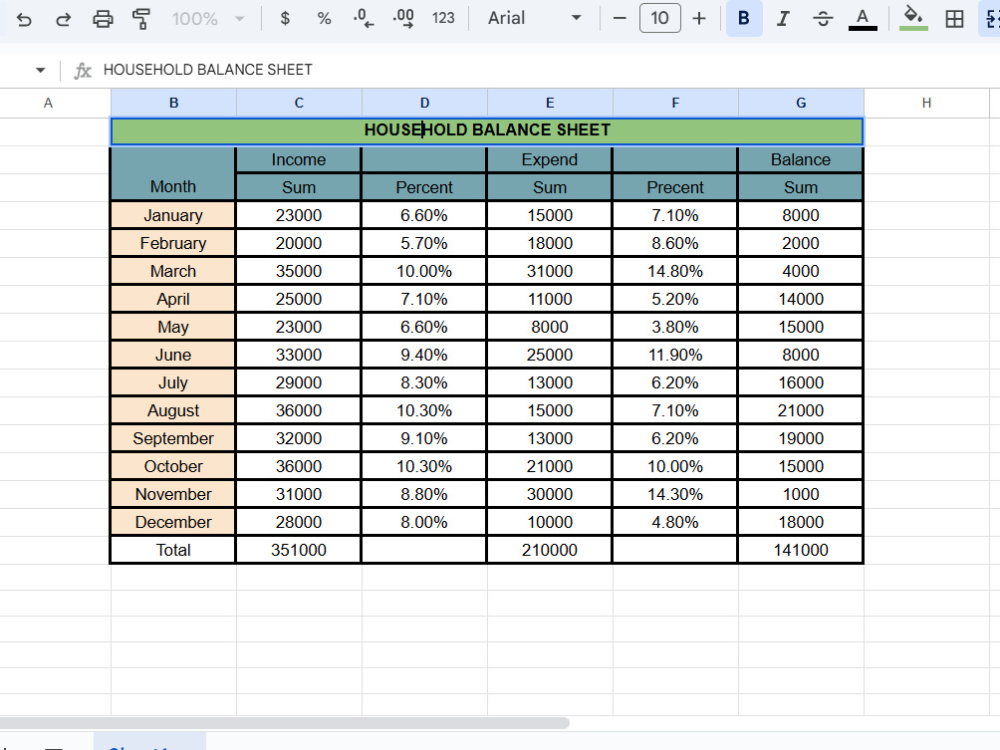Decrease font size with minus button

[x=619, y=18]
